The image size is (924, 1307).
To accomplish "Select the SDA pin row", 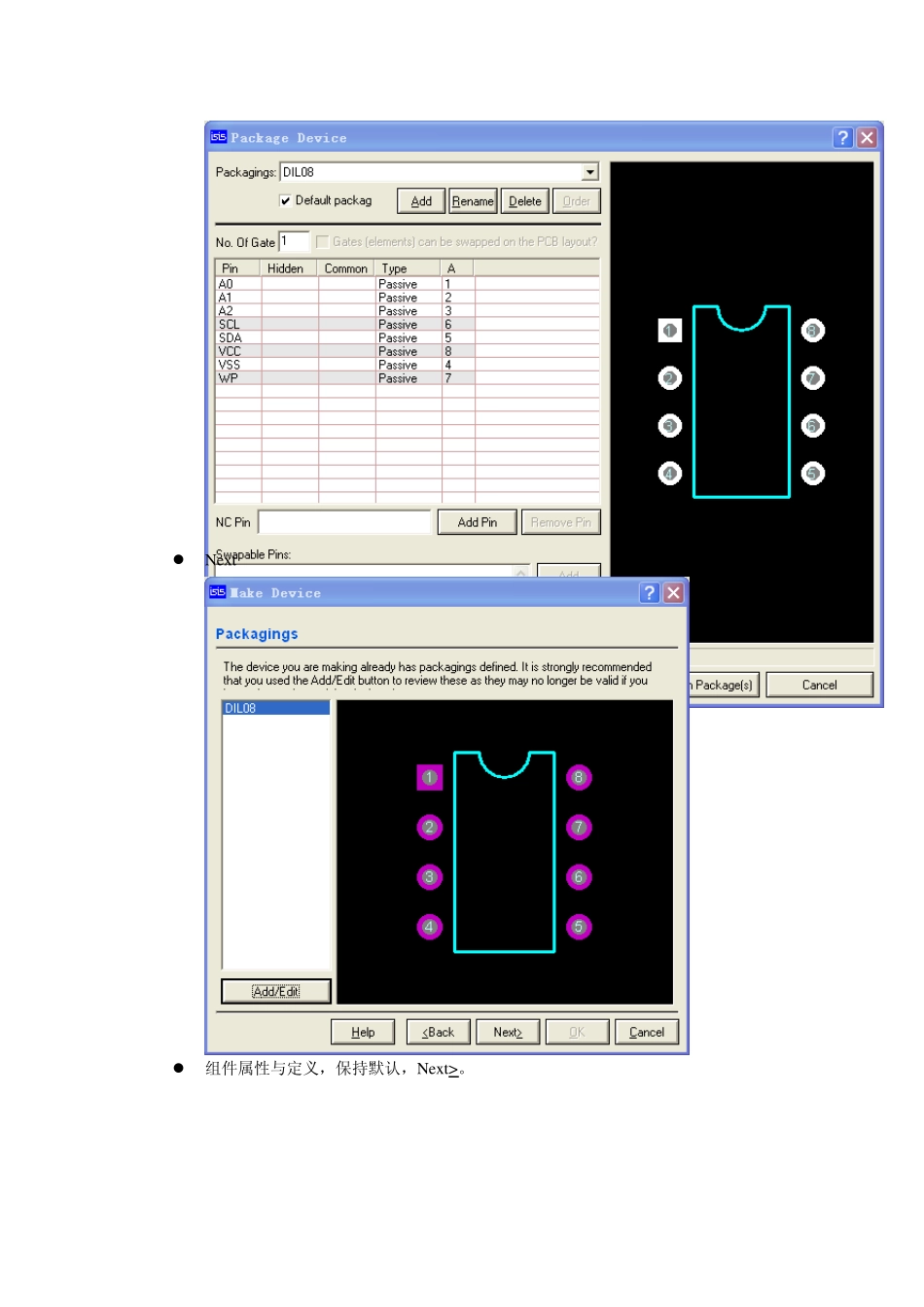I will [x=408, y=338].
